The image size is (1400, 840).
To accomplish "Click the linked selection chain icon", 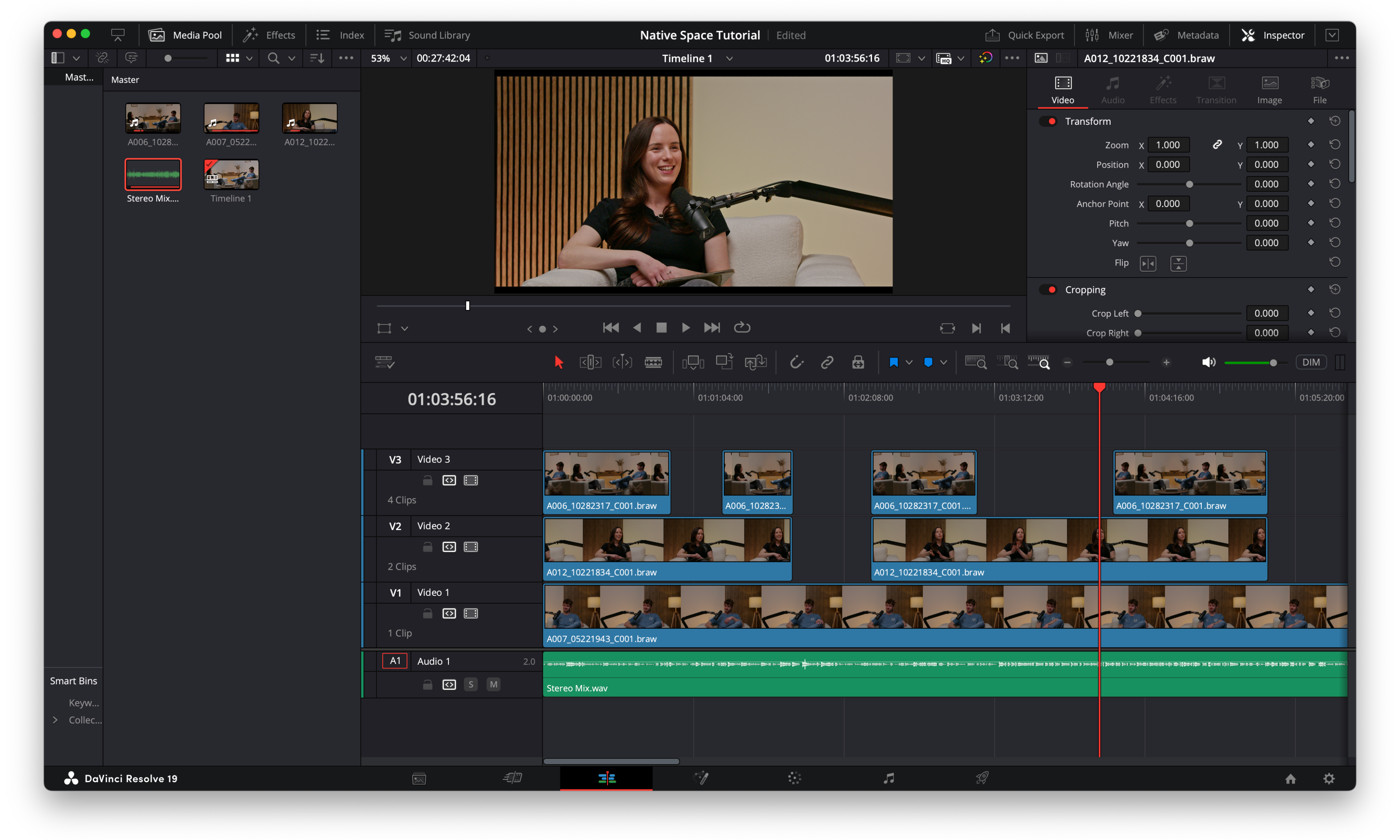I will click(x=827, y=362).
